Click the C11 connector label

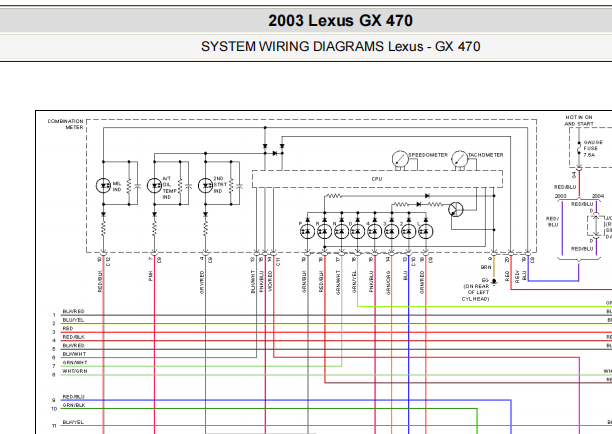[278, 261]
